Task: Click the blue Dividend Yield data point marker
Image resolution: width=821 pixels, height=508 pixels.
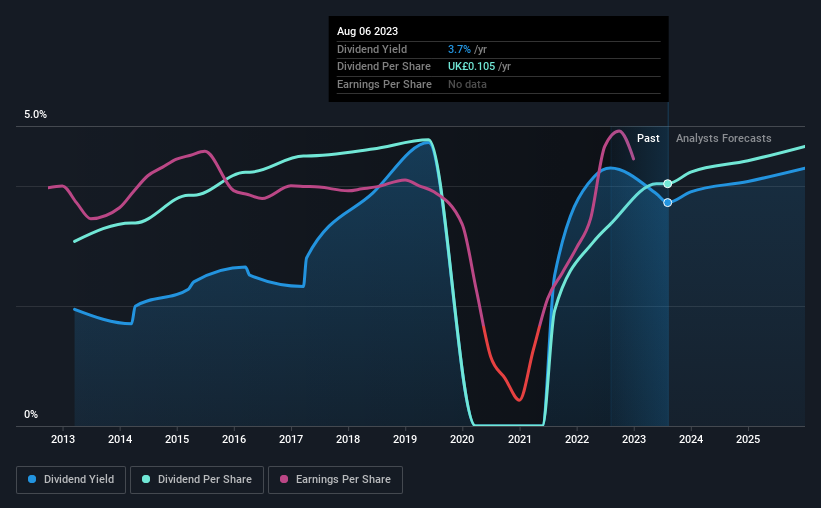Action: 668,203
